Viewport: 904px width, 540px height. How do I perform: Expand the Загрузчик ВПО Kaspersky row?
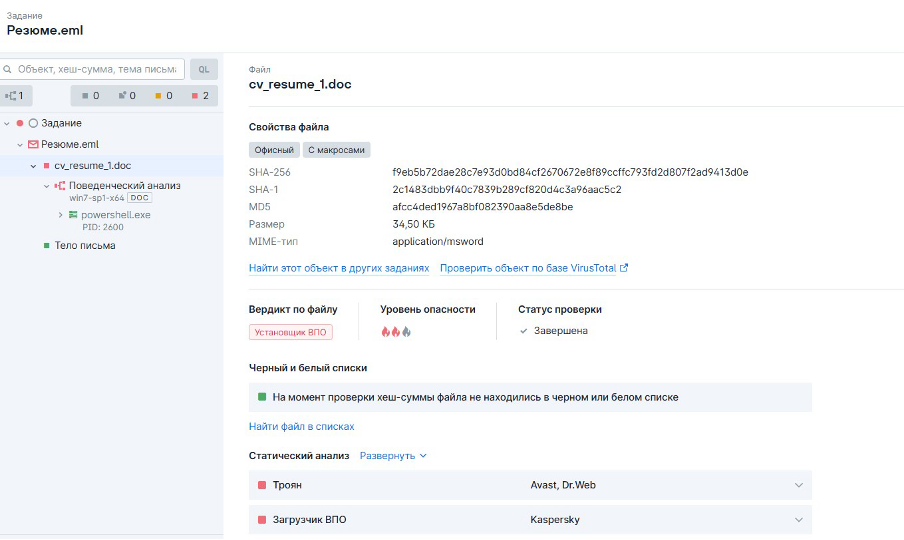[530, 520]
